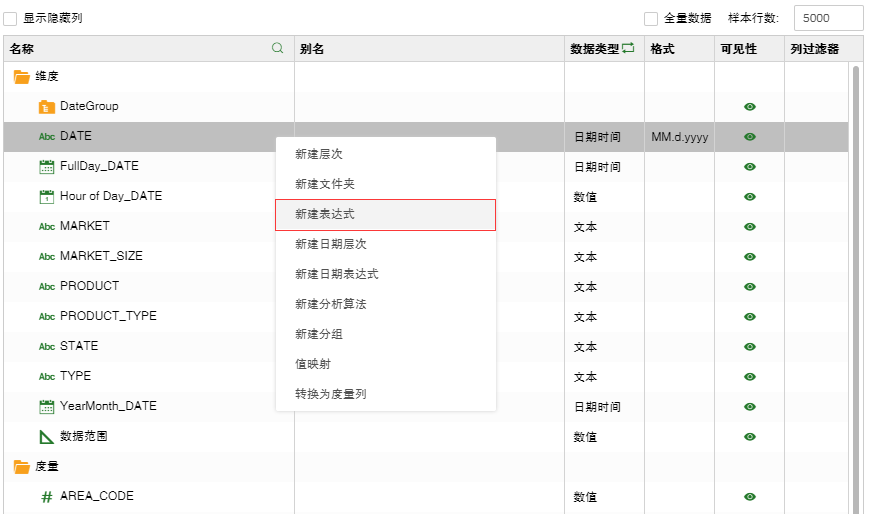Select 新建表达式 from the context menu
This screenshot has width=873, height=514.
point(385,214)
